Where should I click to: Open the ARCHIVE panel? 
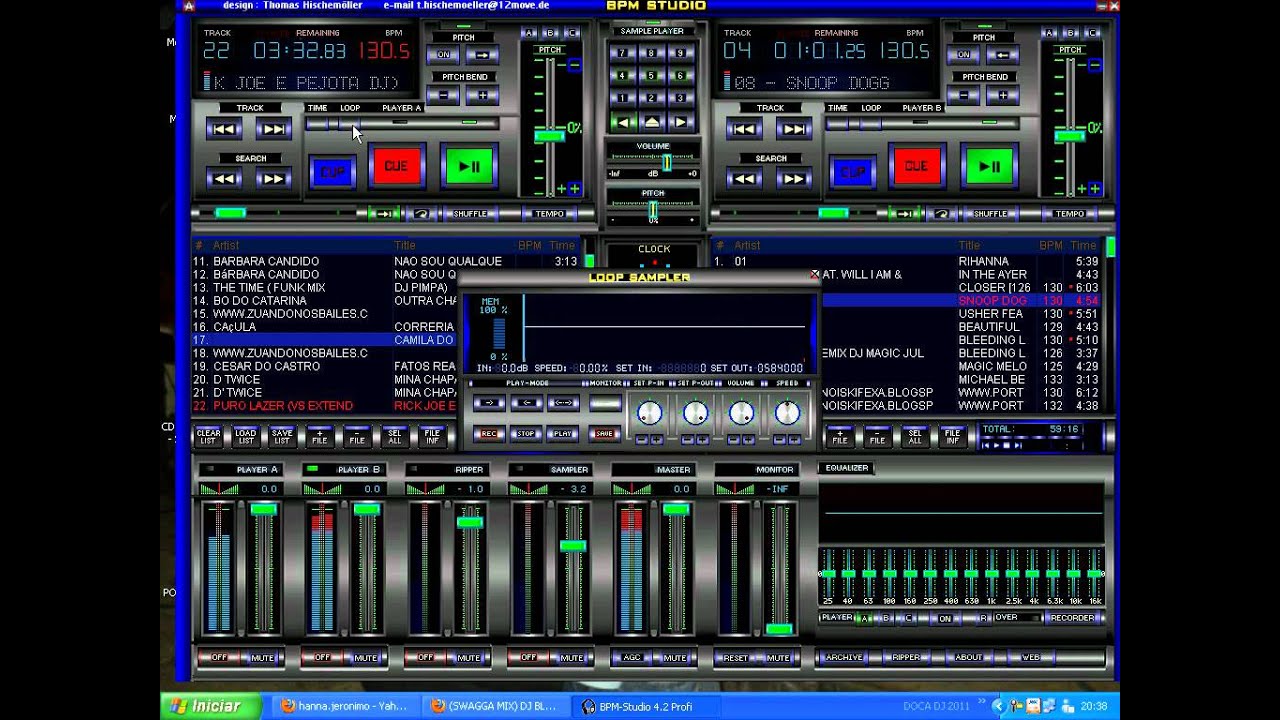[844, 657]
